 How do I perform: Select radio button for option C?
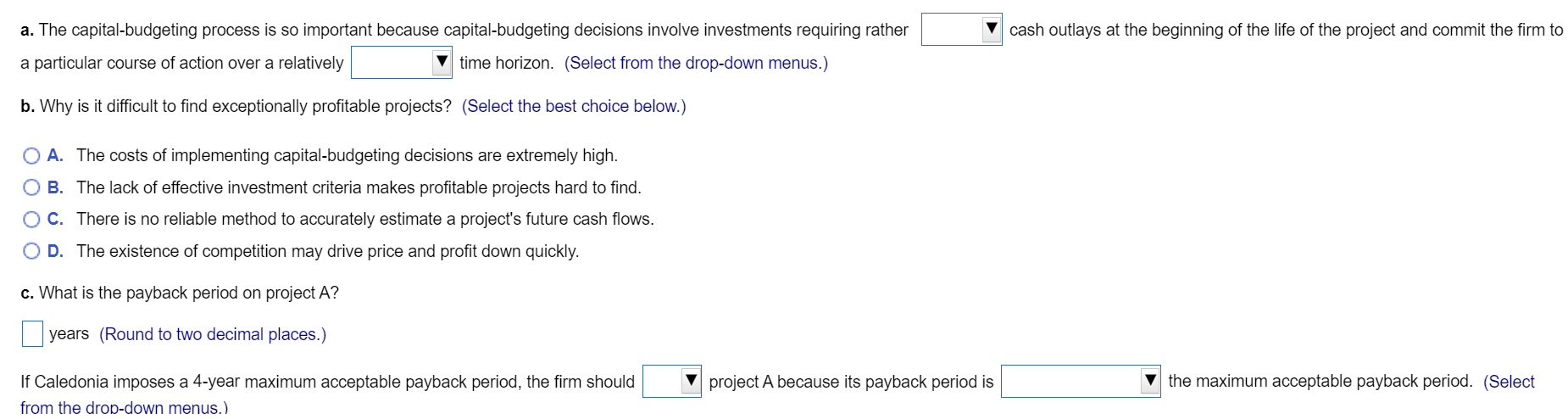point(32,220)
